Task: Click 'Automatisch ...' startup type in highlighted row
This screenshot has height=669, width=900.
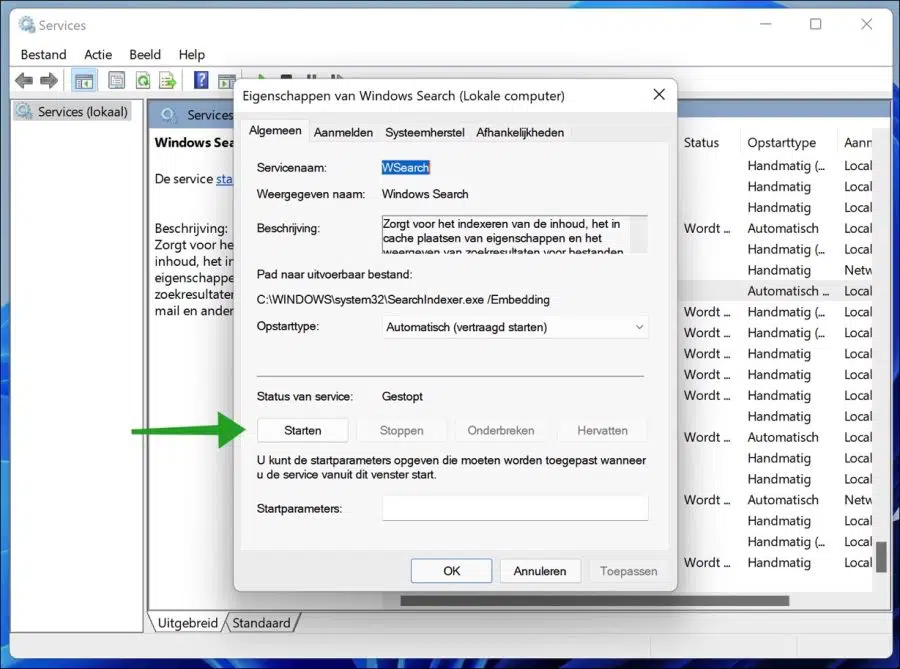Action: click(x=788, y=291)
